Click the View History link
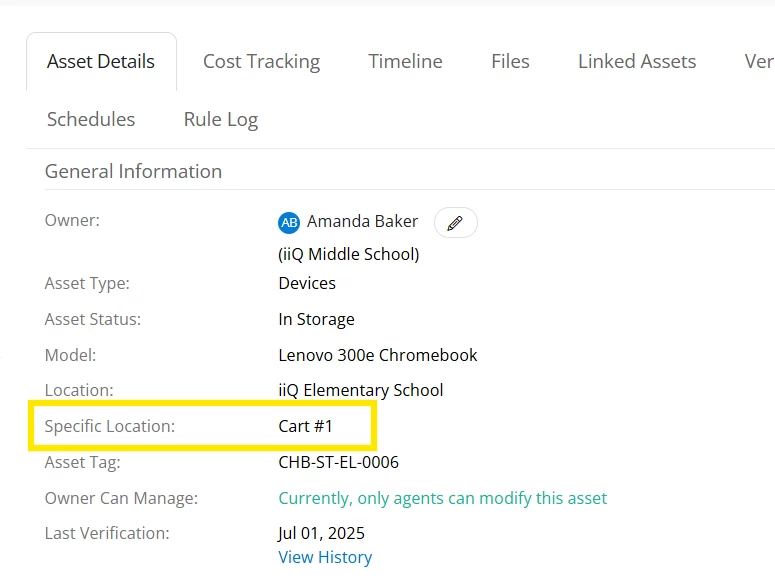Screen dimensions: 775x587 click(x=325, y=557)
